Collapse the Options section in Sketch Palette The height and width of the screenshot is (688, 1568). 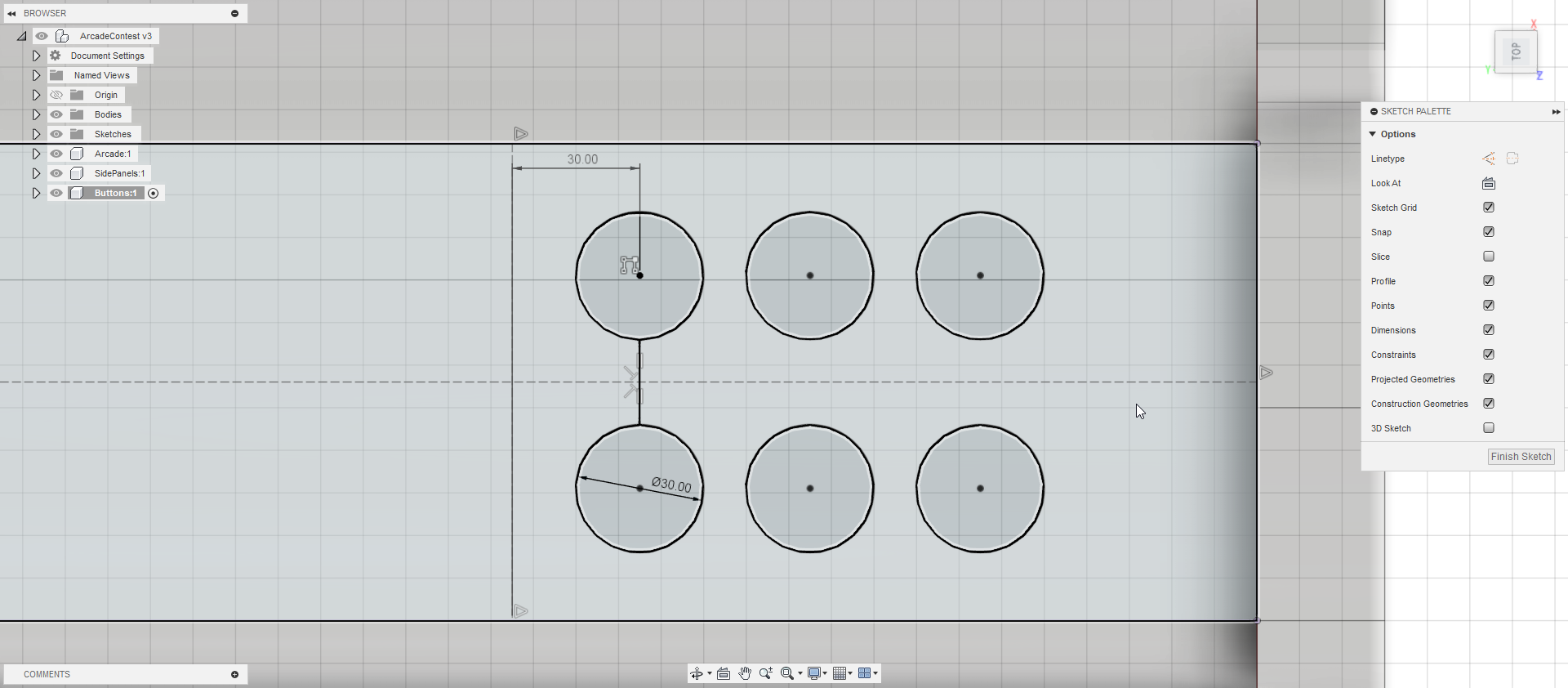1373,134
